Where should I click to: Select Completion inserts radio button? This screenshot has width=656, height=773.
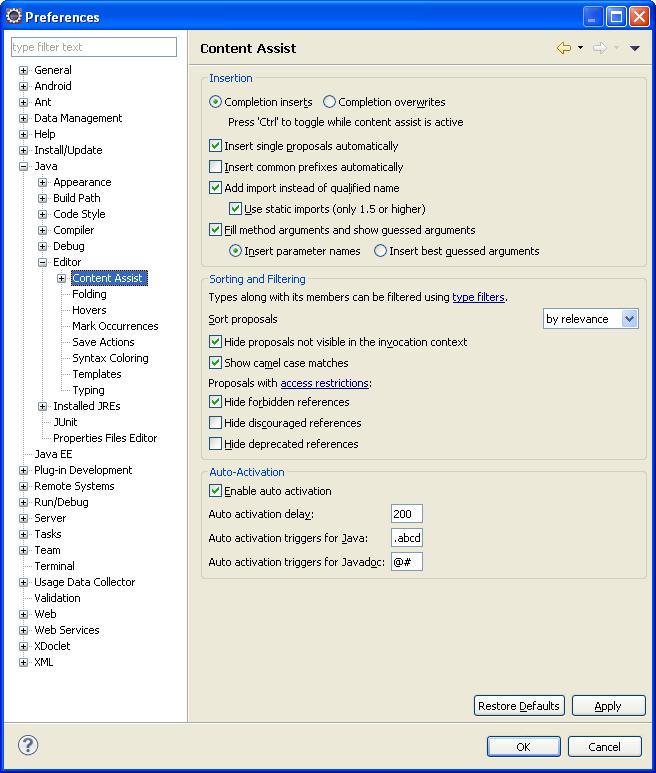[x=215, y=102]
